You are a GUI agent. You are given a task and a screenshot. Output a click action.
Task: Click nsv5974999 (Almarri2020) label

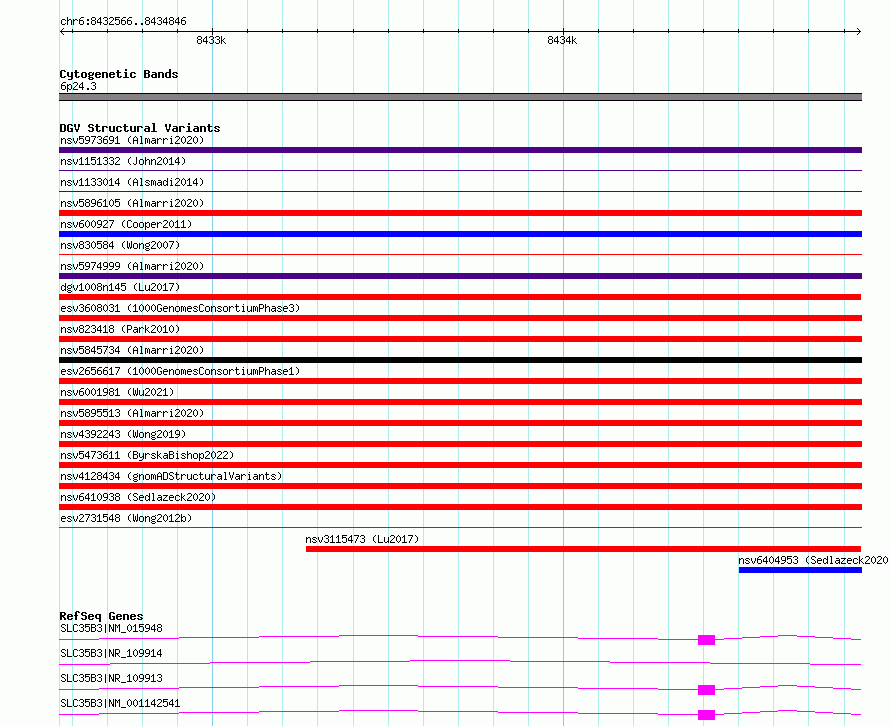click(x=132, y=266)
